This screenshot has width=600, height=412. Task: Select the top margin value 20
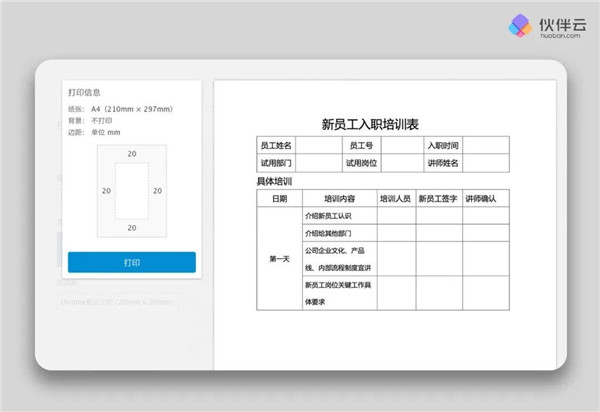(x=132, y=153)
